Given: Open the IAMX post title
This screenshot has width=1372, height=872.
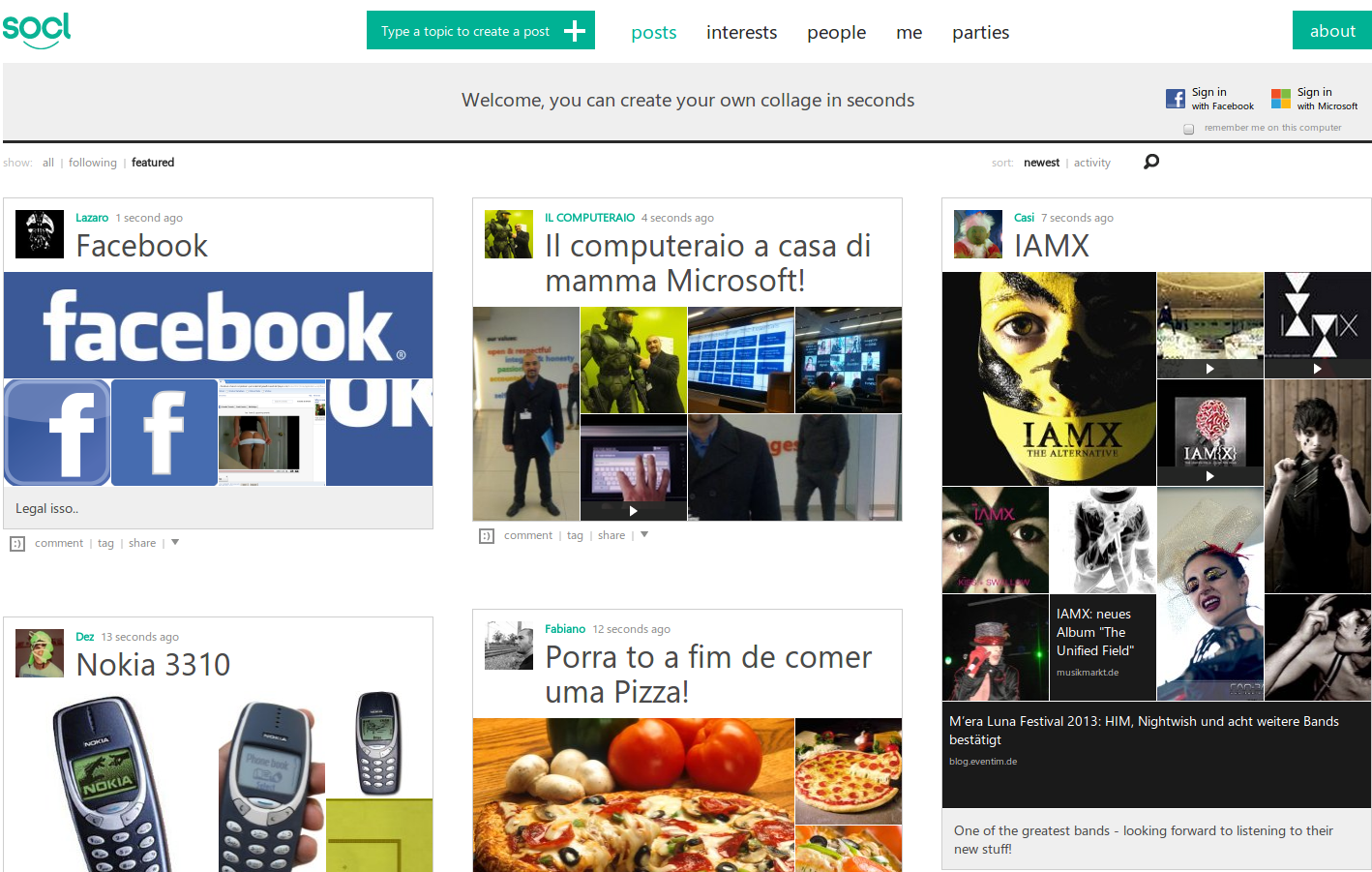Looking at the screenshot, I should tap(1052, 246).
